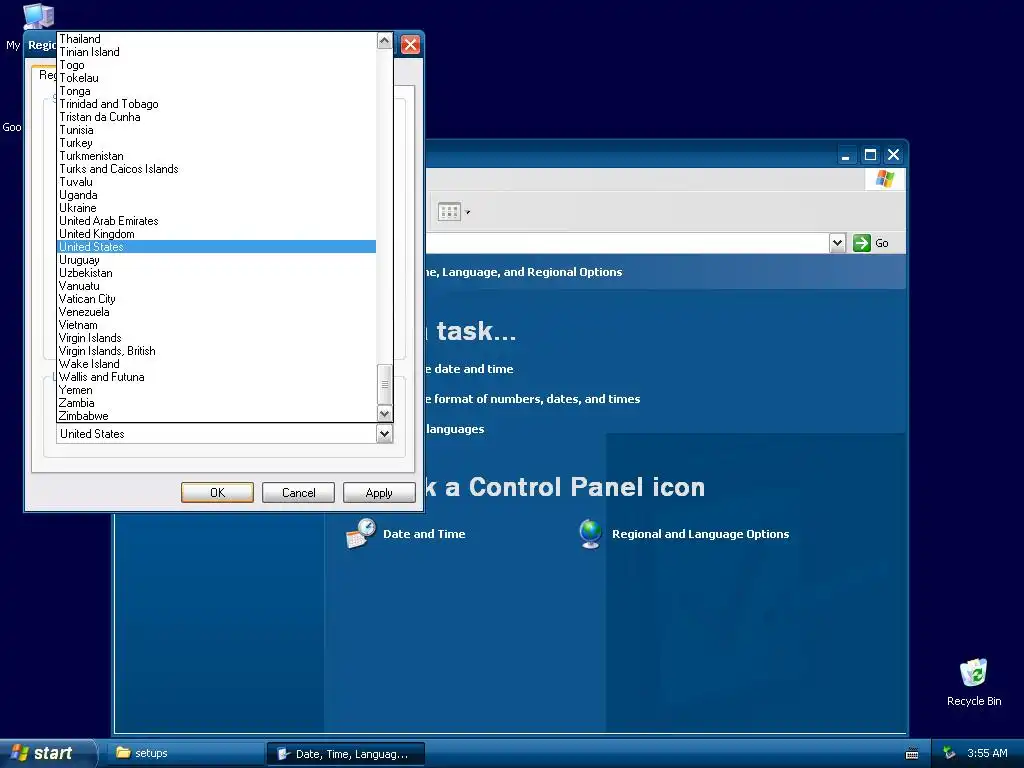
Task: Click the green Go arrow icon
Action: (861, 243)
